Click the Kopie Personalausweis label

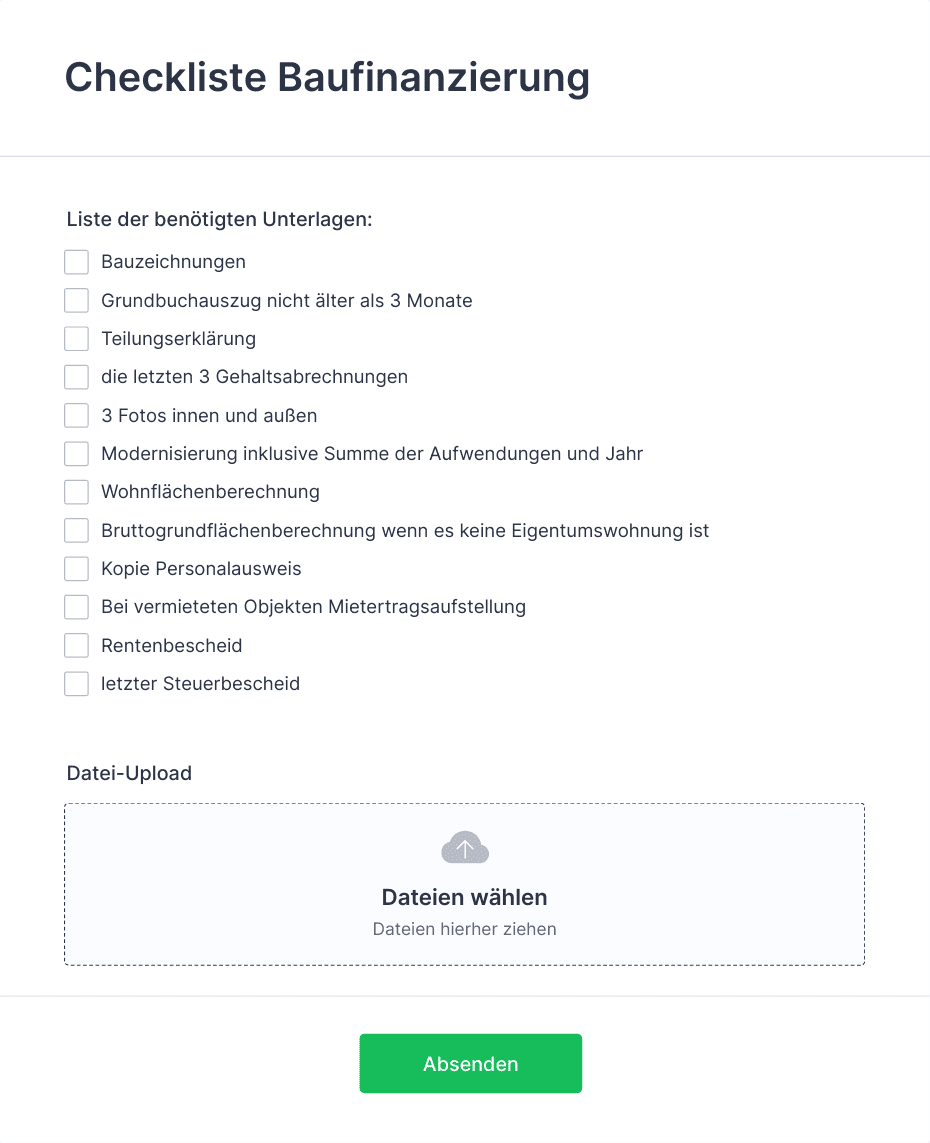pyautogui.click(x=201, y=569)
